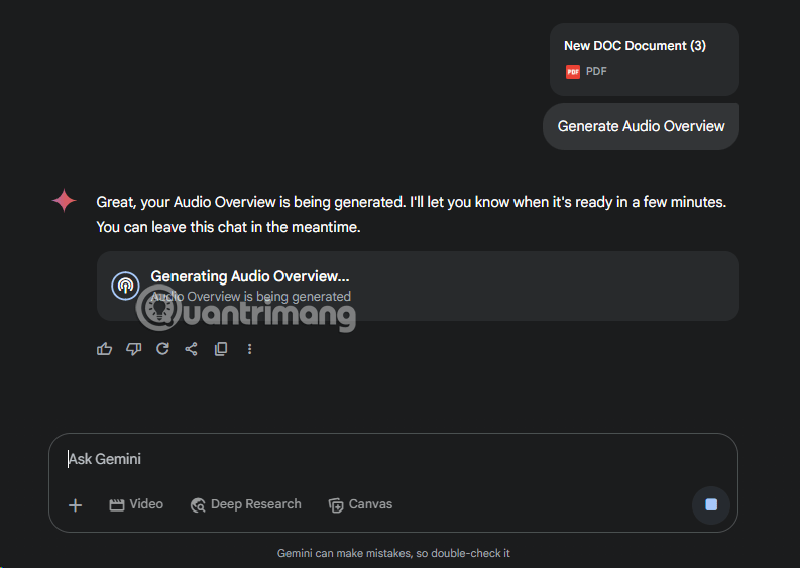This screenshot has width=800, height=568.
Task: Click the Generate Audio Overview message bubble
Action: (641, 126)
